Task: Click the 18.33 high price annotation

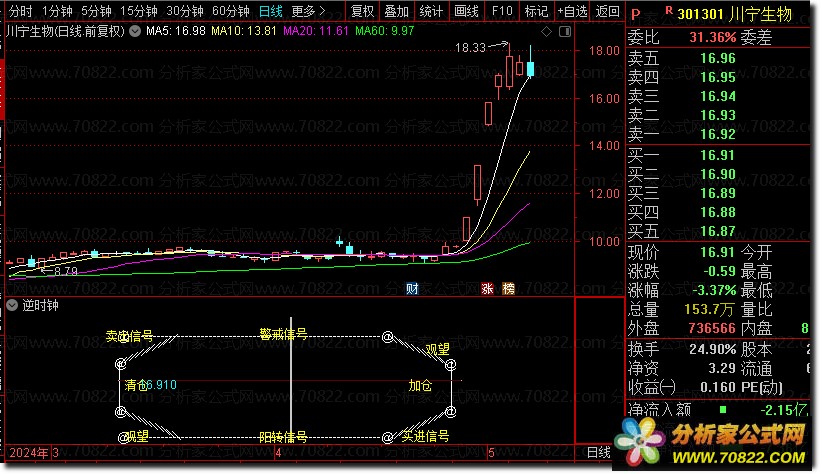Action: (x=470, y=48)
